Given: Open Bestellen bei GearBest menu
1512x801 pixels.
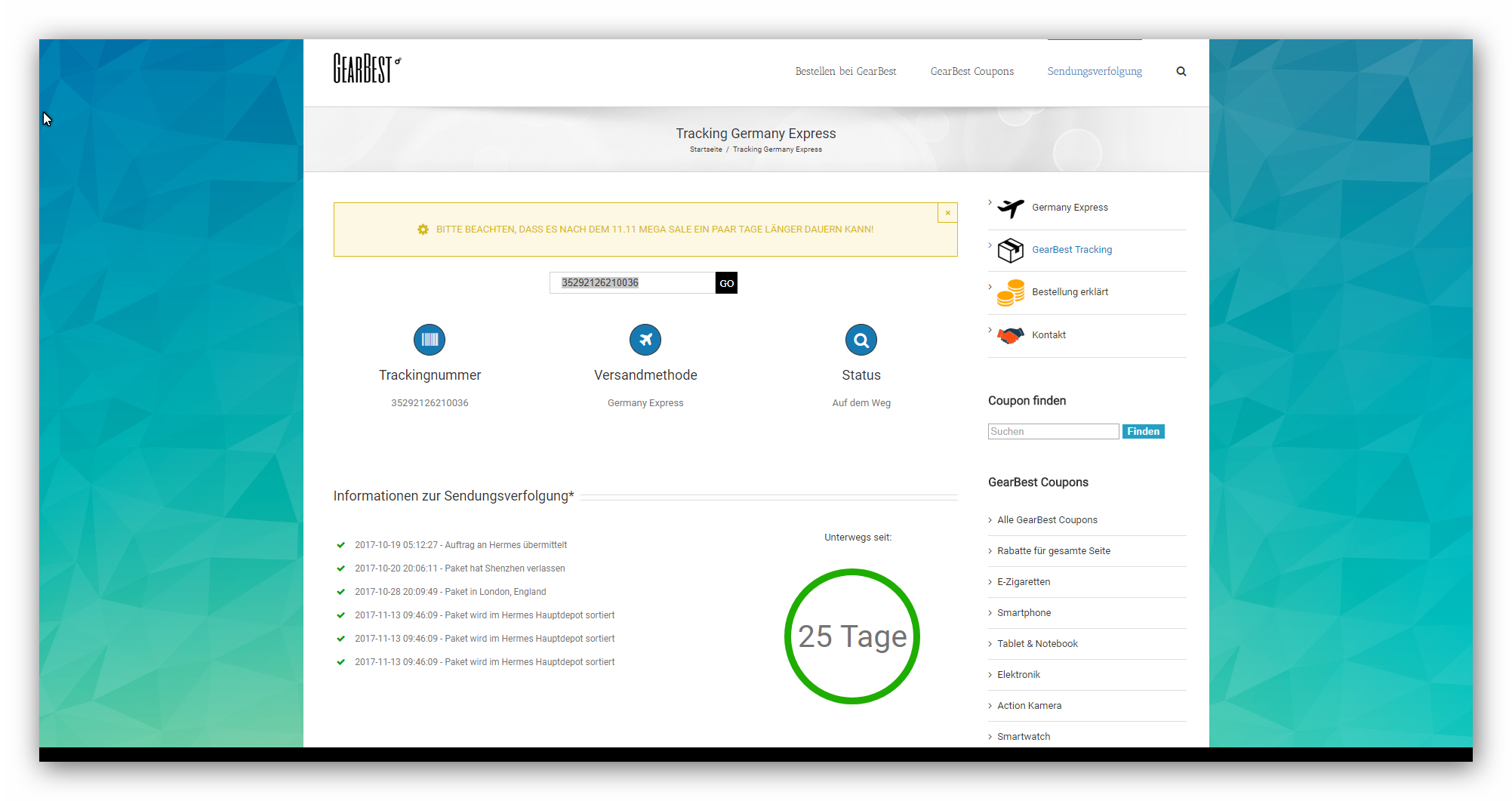Looking at the screenshot, I should [845, 72].
